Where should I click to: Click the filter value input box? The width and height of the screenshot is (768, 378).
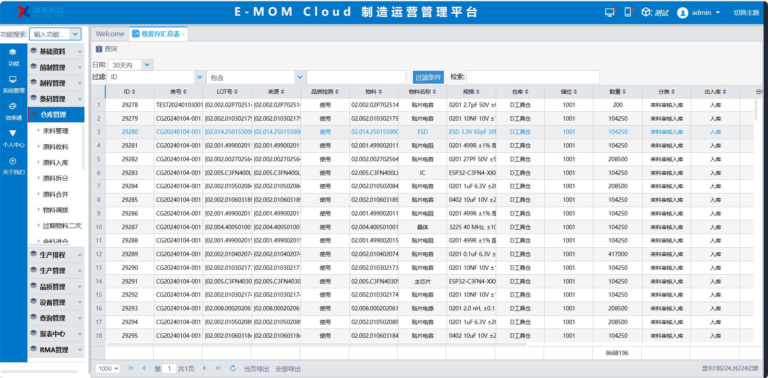pyautogui.click(x=356, y=77)
